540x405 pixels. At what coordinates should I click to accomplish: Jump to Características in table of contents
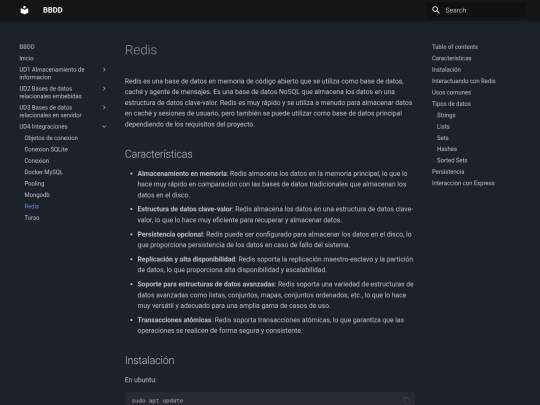point(451,58)
